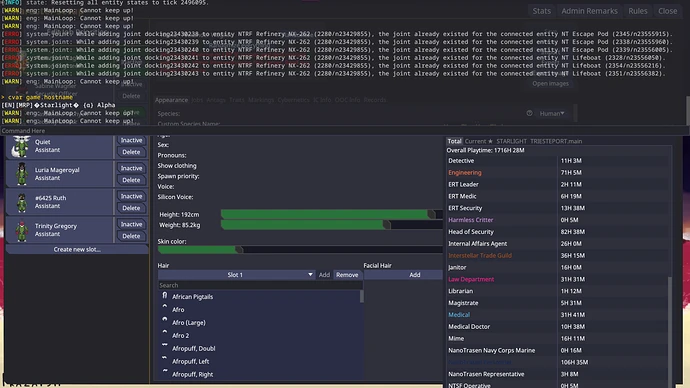Open the Appearance tab
690x388 pixels.
171,100
